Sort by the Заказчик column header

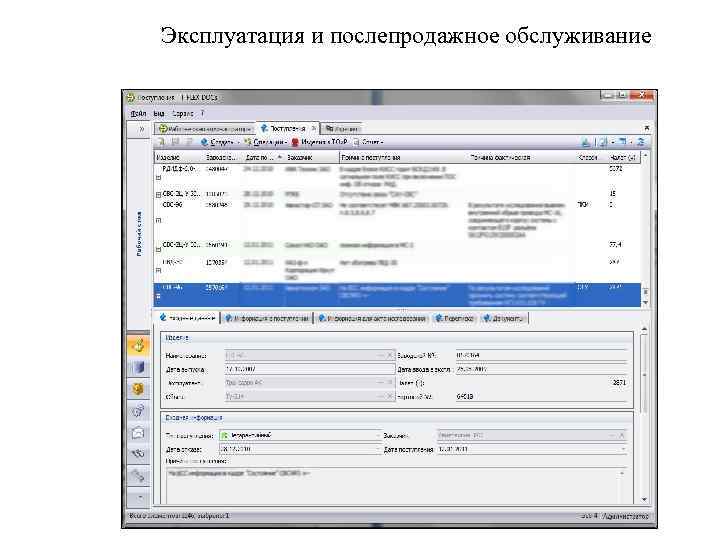point(311,157)
